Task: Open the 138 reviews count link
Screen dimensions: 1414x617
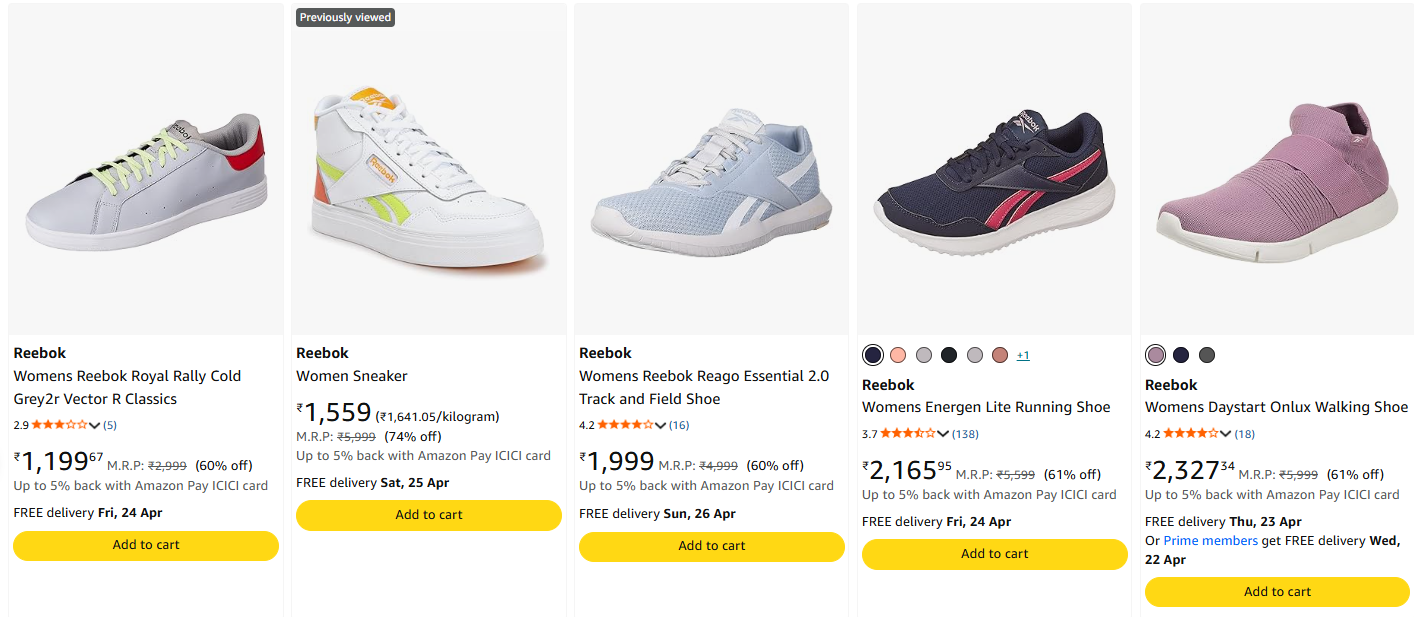Action: (965, 434)
